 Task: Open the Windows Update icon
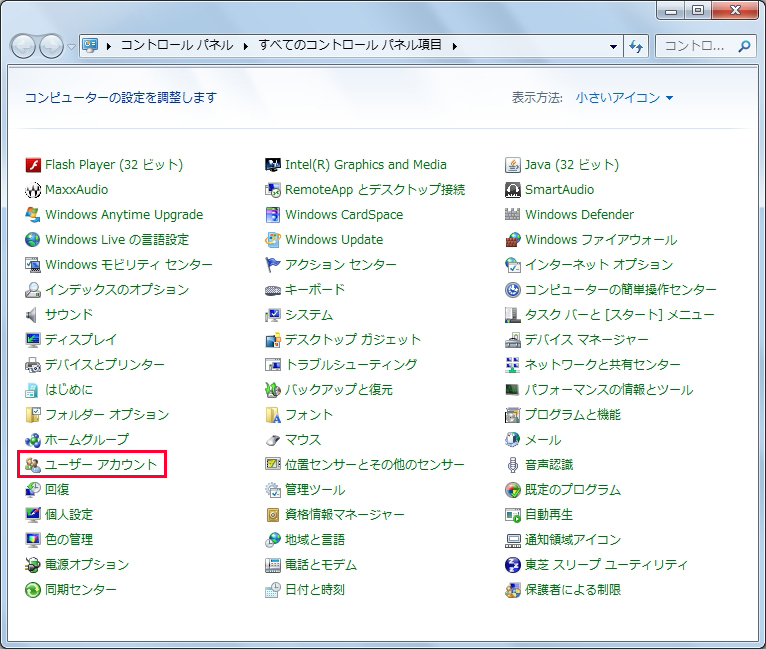[x=273, y=240]
